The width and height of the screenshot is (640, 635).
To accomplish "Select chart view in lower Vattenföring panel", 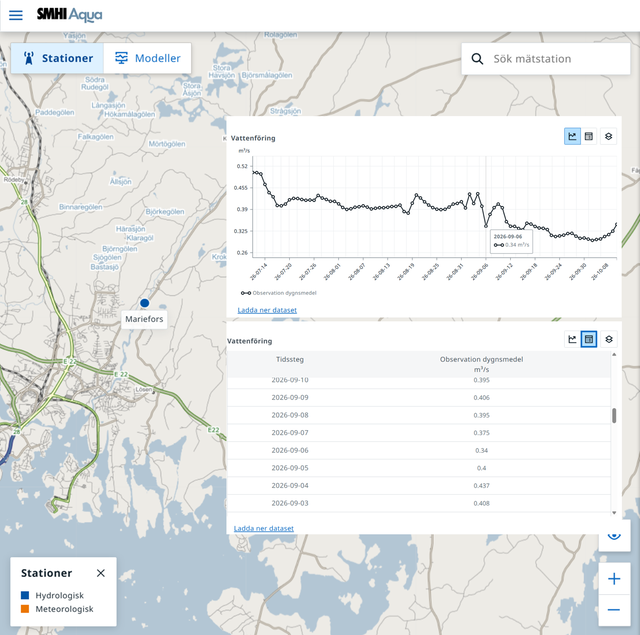I will (572, 339).
